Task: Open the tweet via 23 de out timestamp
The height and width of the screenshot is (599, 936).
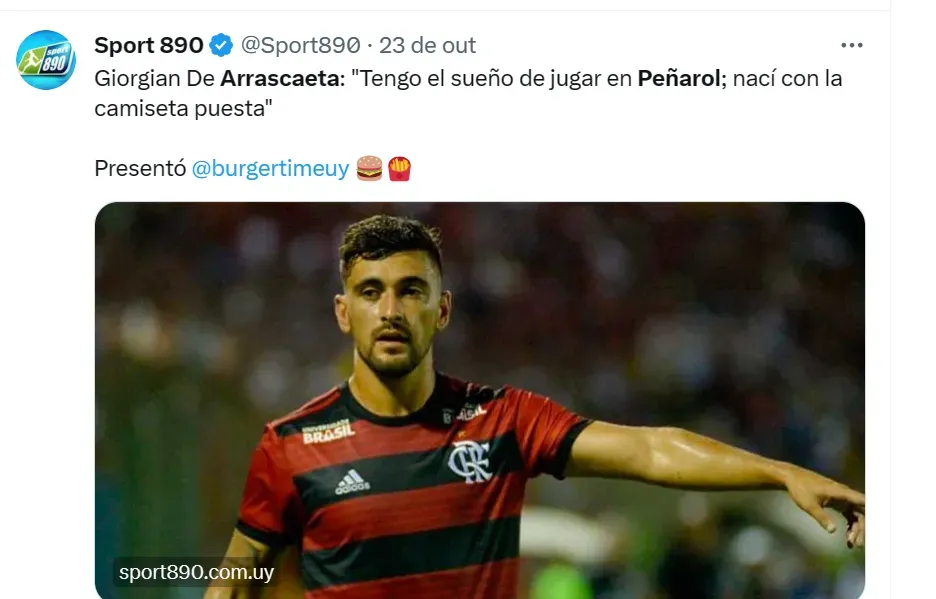Action: pyautogui.click(x=427, y=45)
